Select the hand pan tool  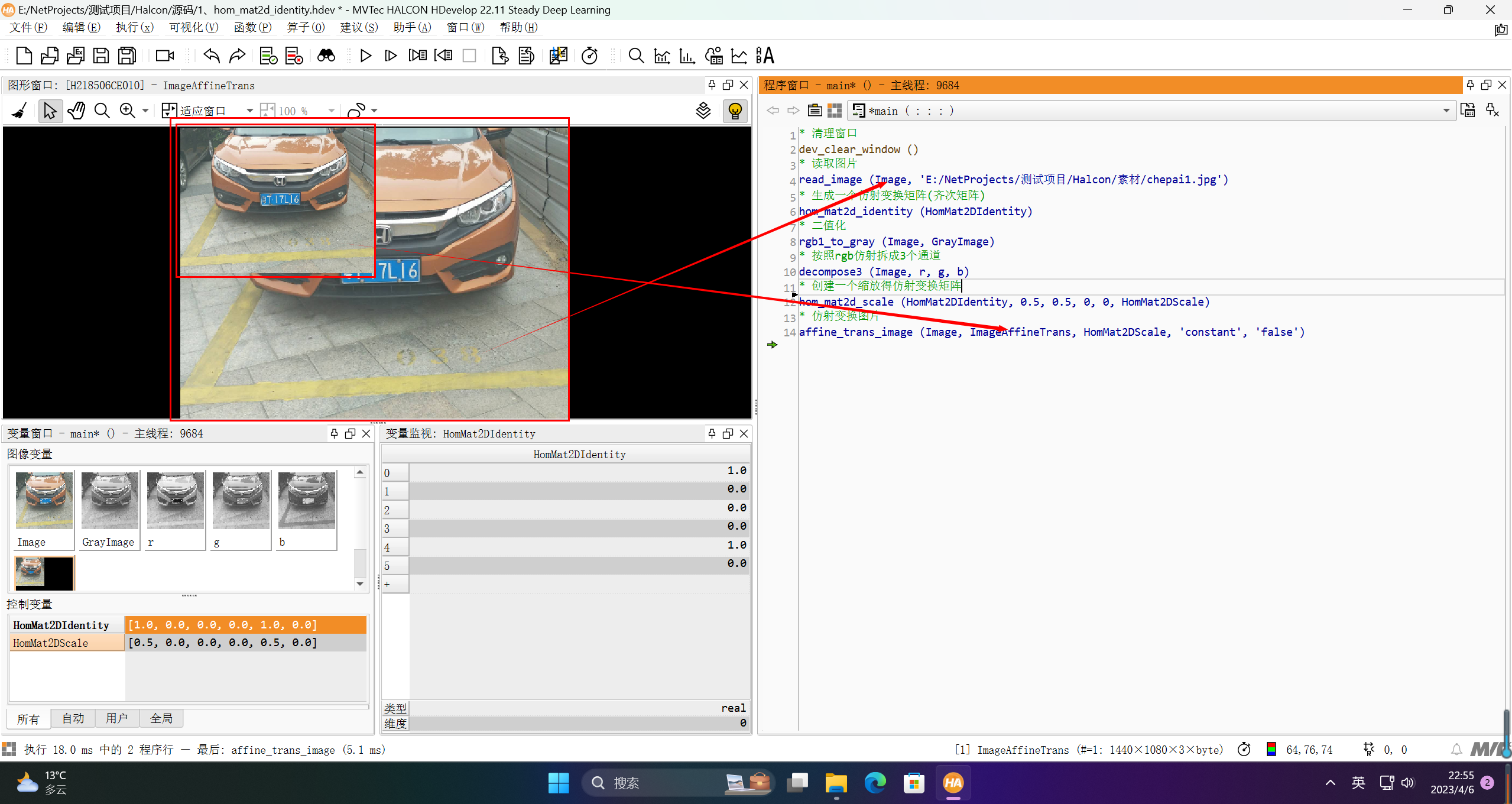[76, 111]
